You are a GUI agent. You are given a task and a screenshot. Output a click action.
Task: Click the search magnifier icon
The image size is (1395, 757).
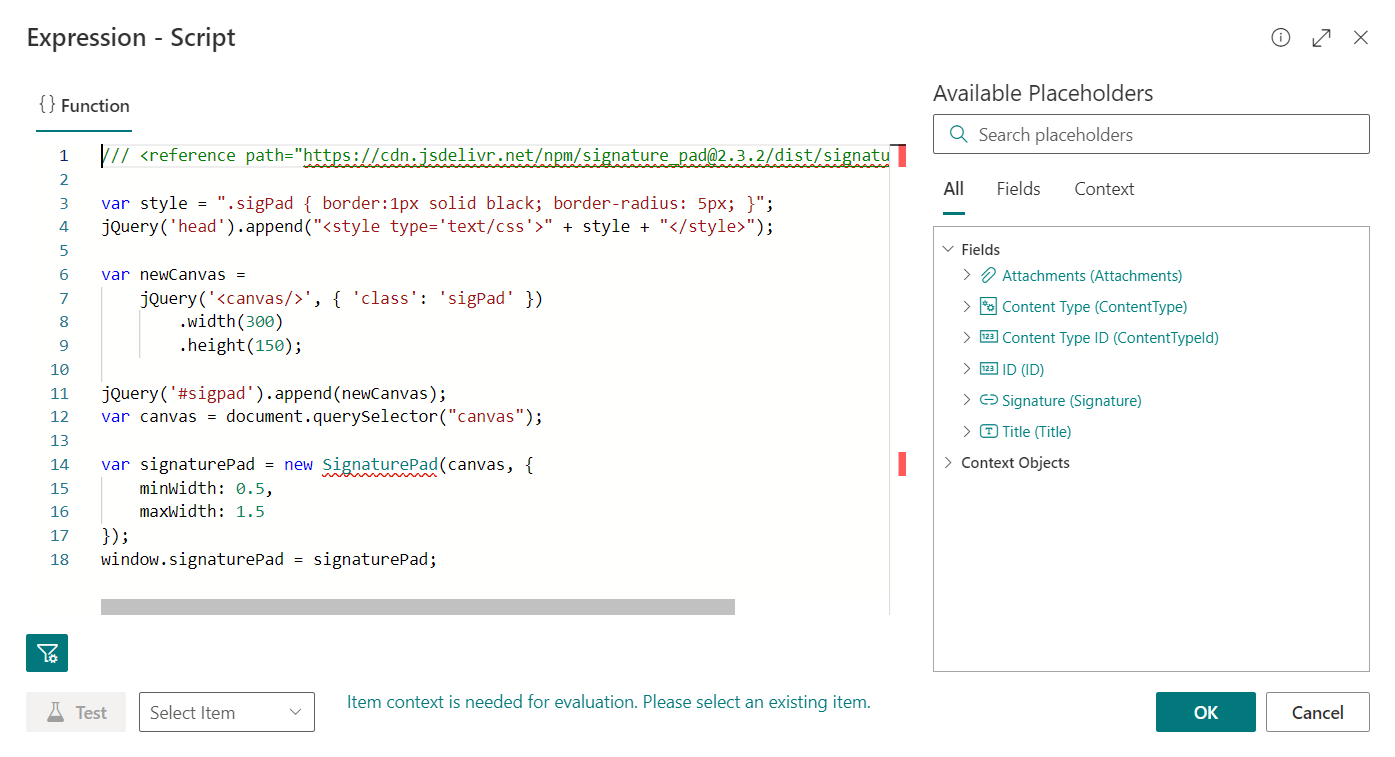click(958, 135)
